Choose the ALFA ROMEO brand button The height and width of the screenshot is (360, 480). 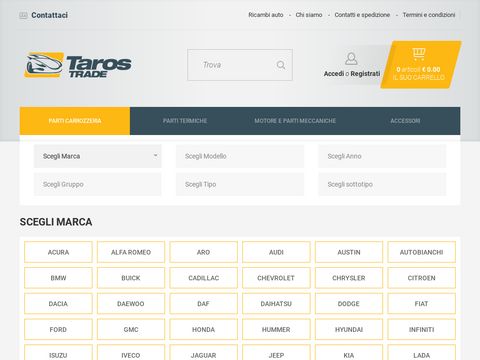(x=131, y=252)
